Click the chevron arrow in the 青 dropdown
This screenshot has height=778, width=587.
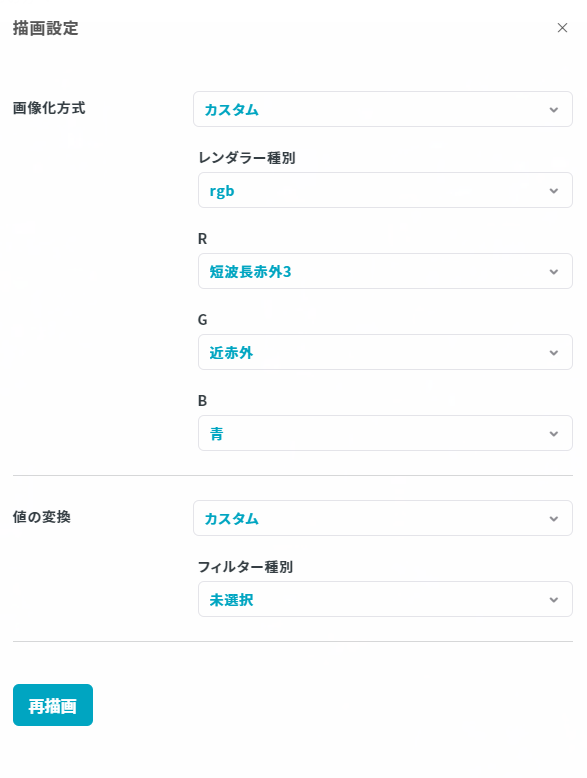[554, 434]
